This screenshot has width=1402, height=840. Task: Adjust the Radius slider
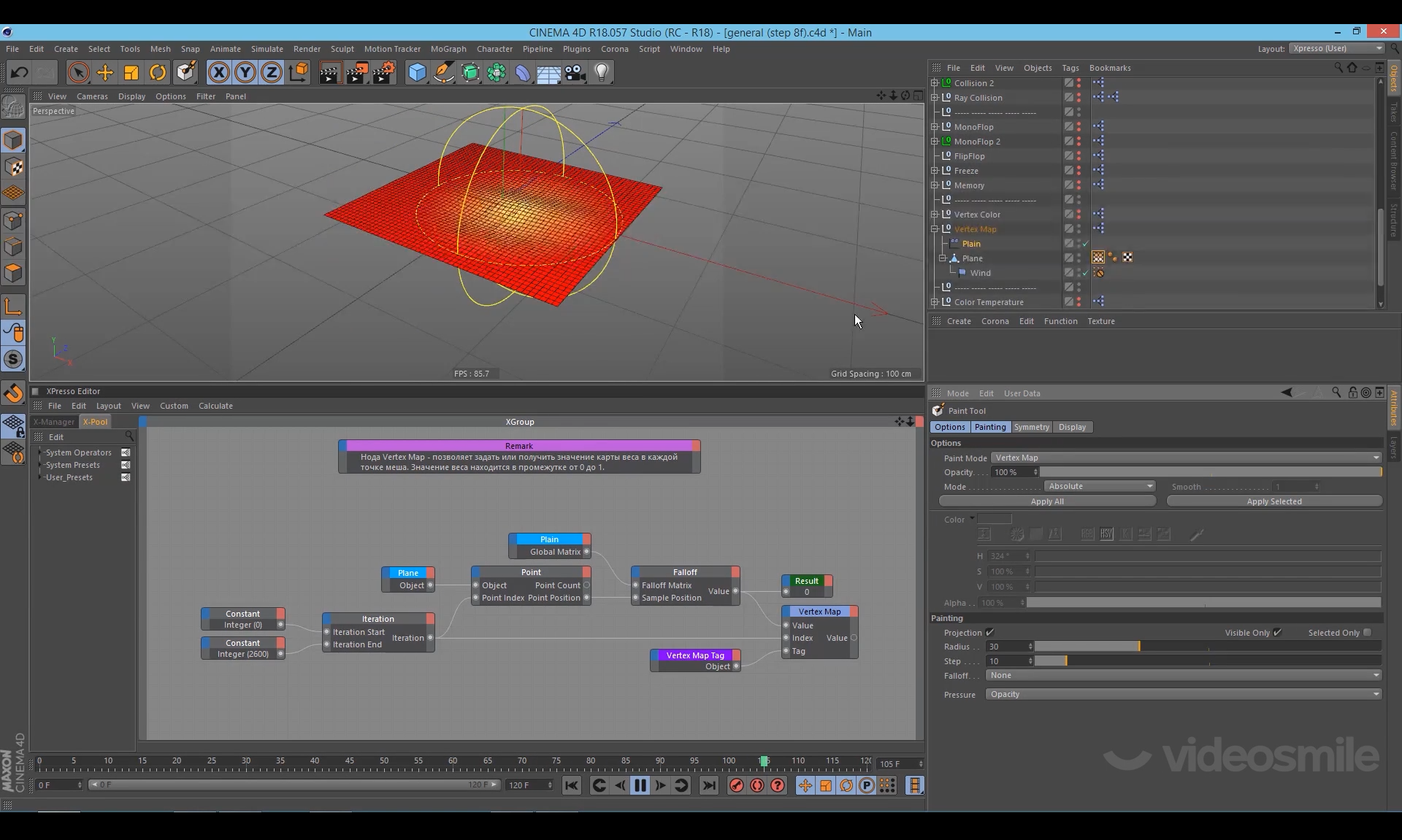[1139, 647]
